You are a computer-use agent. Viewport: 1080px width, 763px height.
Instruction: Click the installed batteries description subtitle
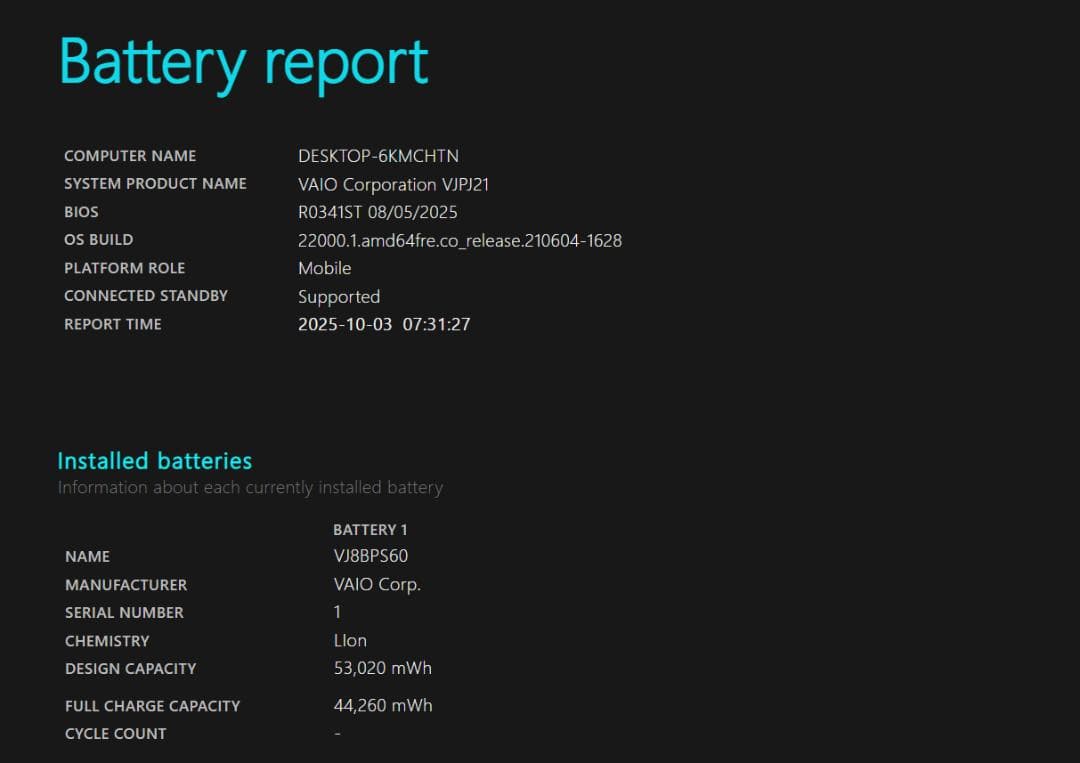250,488
